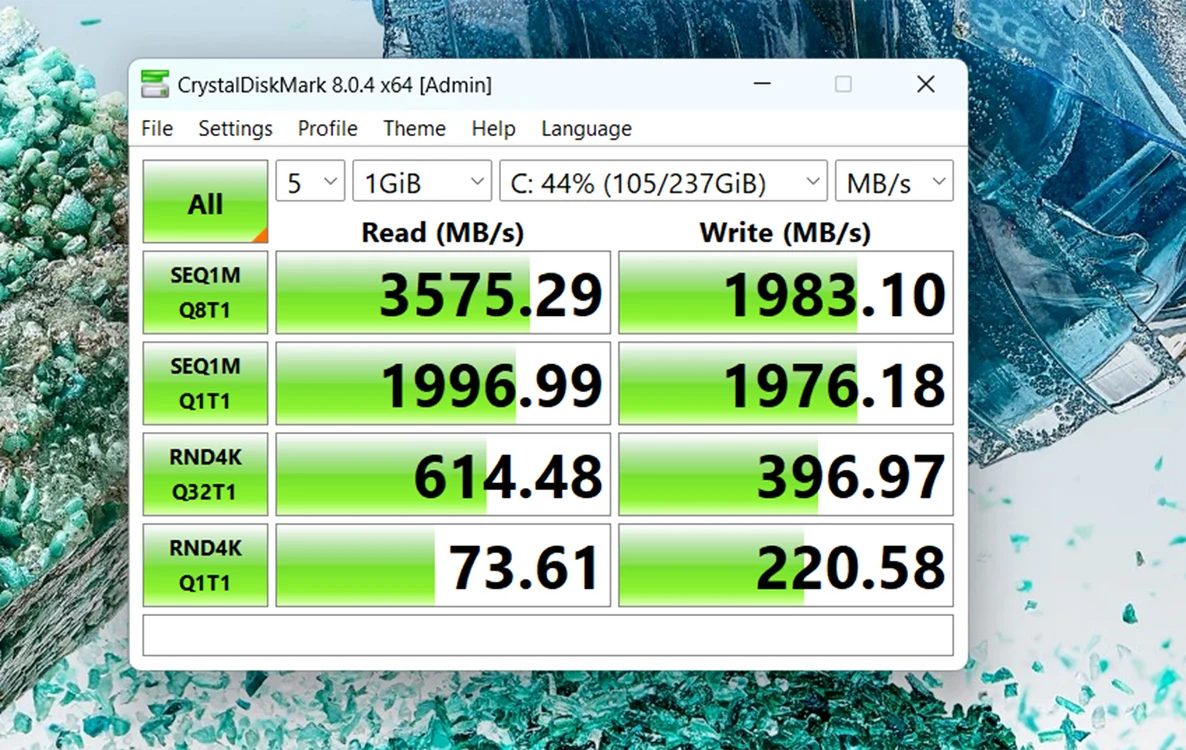Run the RND4K Q1T1 test
Image resolution: width=1186 pixels, height=750 pixels.
(x=205, y=565)
